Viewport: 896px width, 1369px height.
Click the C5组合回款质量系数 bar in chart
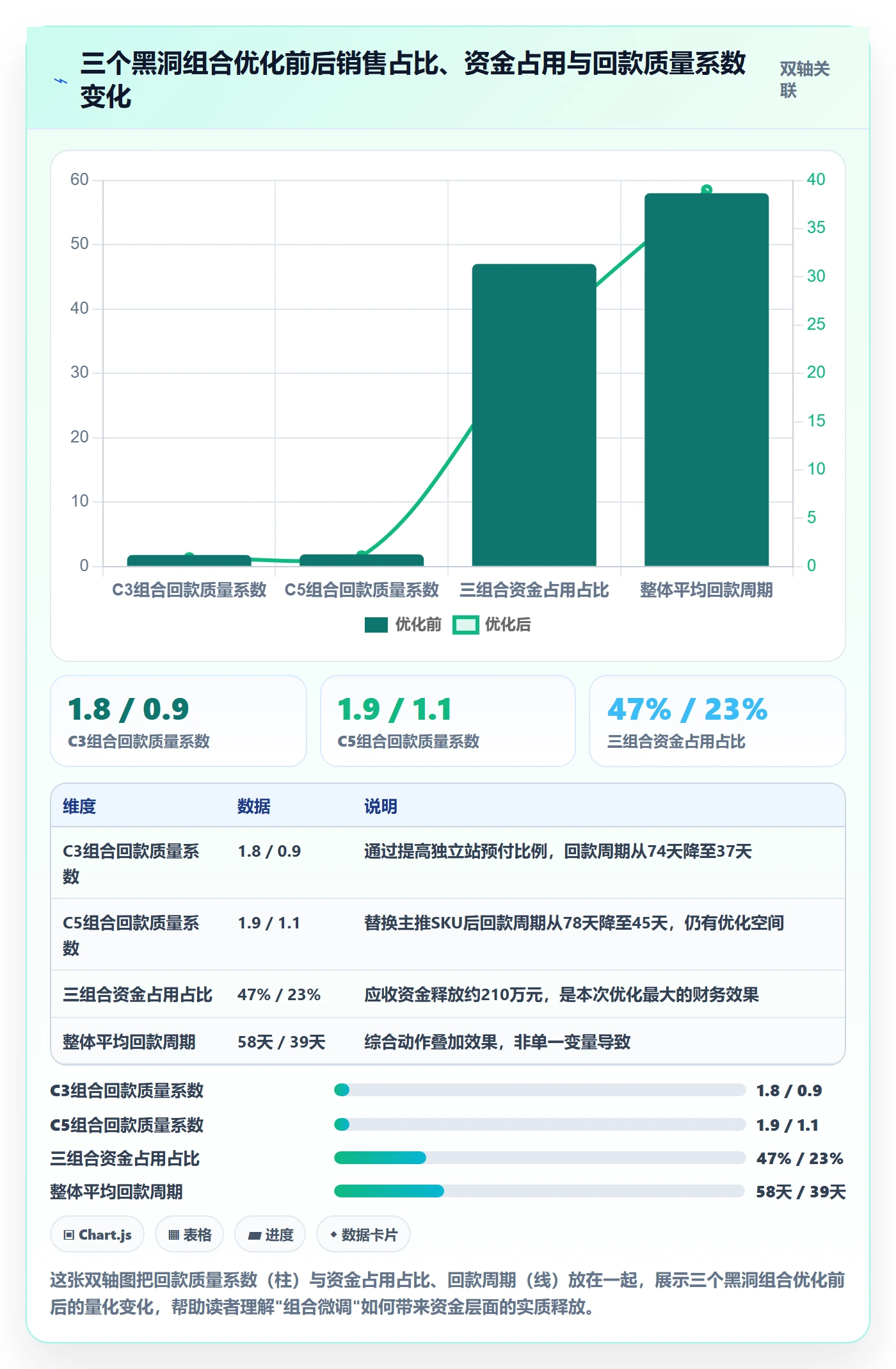(362, 560)
